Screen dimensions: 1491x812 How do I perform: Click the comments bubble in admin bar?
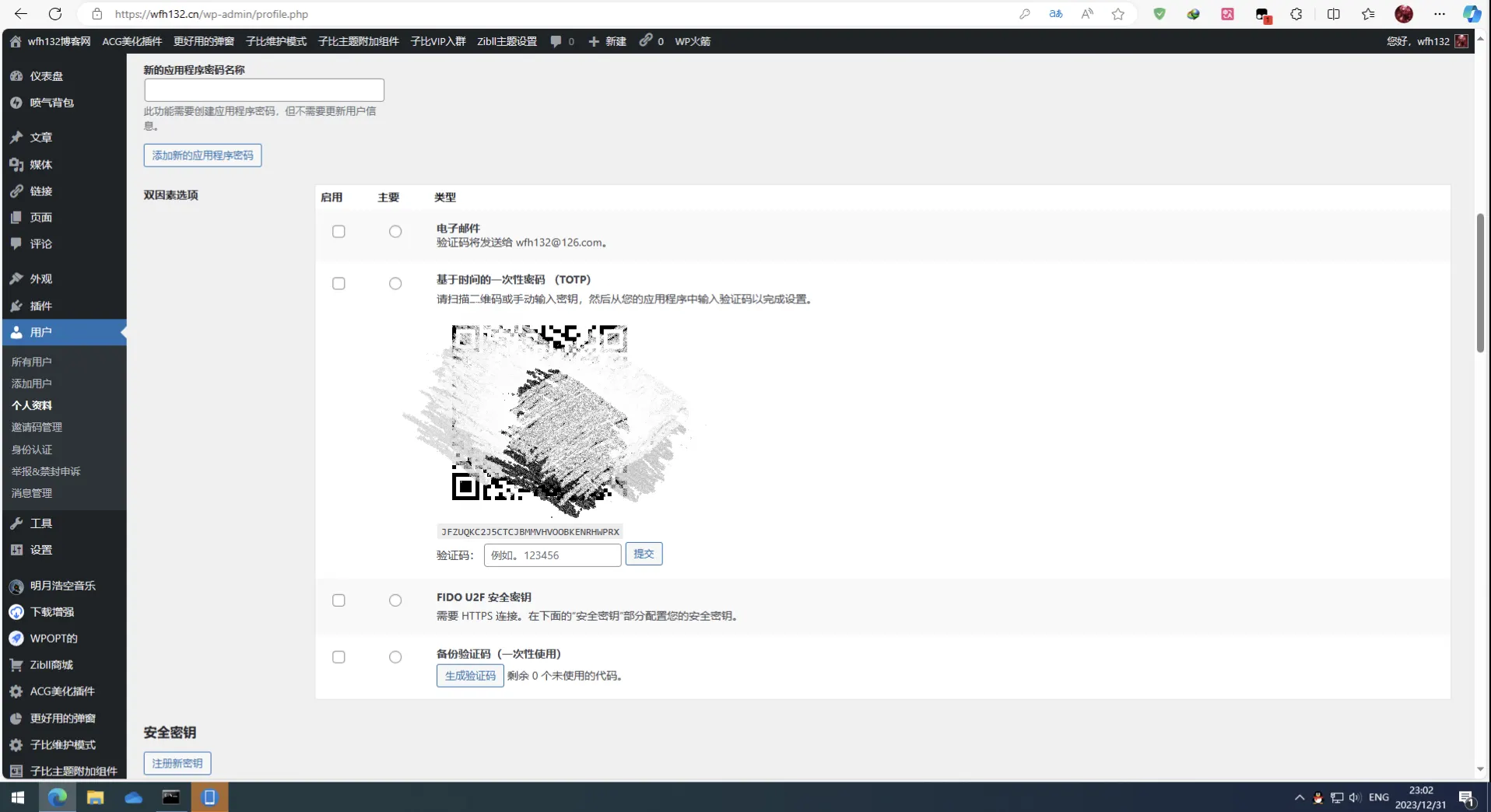(x=556, y=41)
